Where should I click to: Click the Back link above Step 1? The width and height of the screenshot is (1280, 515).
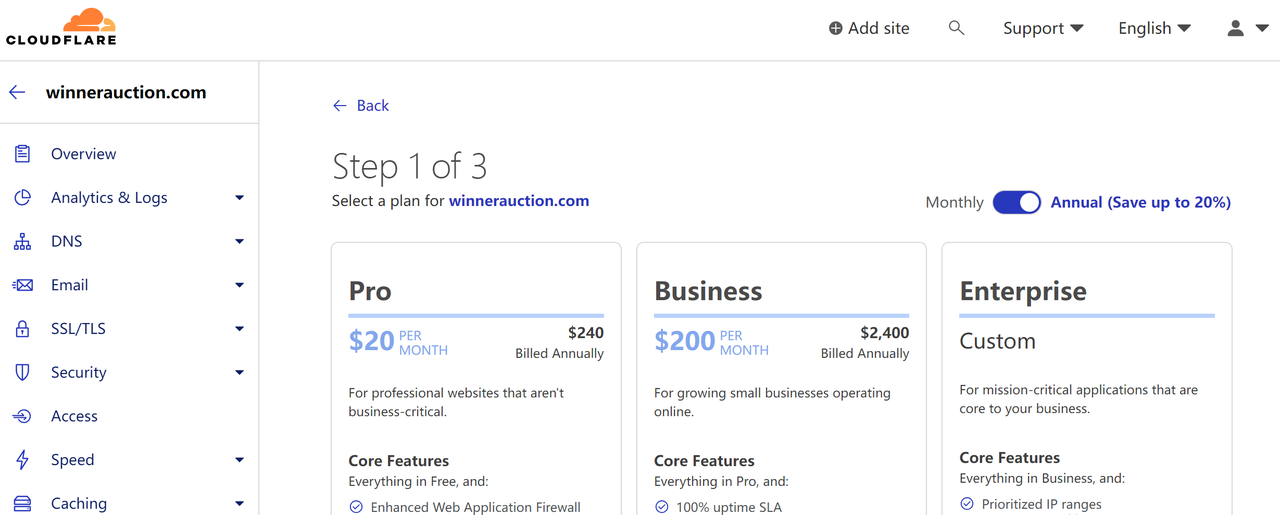tap(361, 105)
